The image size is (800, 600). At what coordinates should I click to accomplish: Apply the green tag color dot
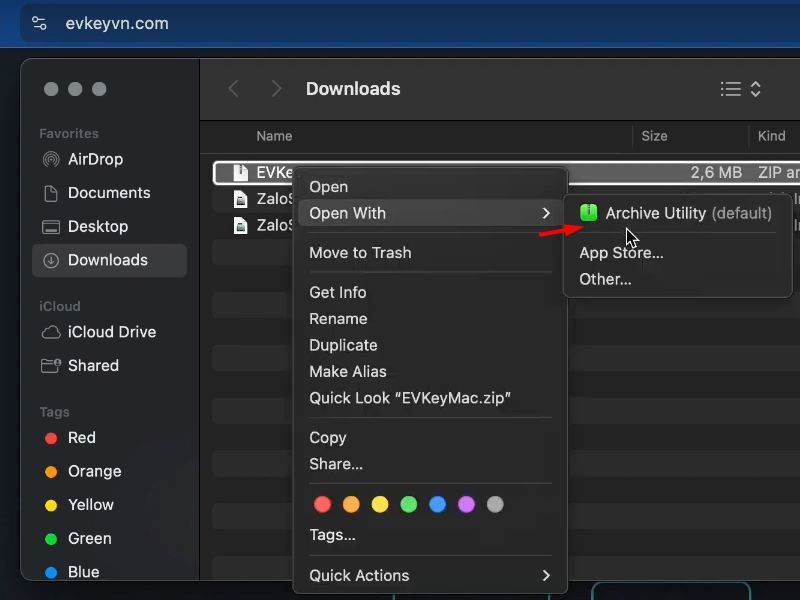click(x=409, y=505)
